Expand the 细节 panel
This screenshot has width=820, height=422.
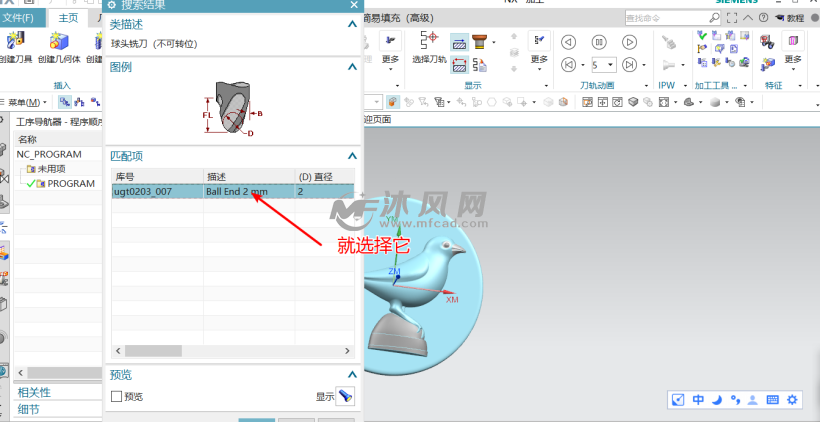29,409
